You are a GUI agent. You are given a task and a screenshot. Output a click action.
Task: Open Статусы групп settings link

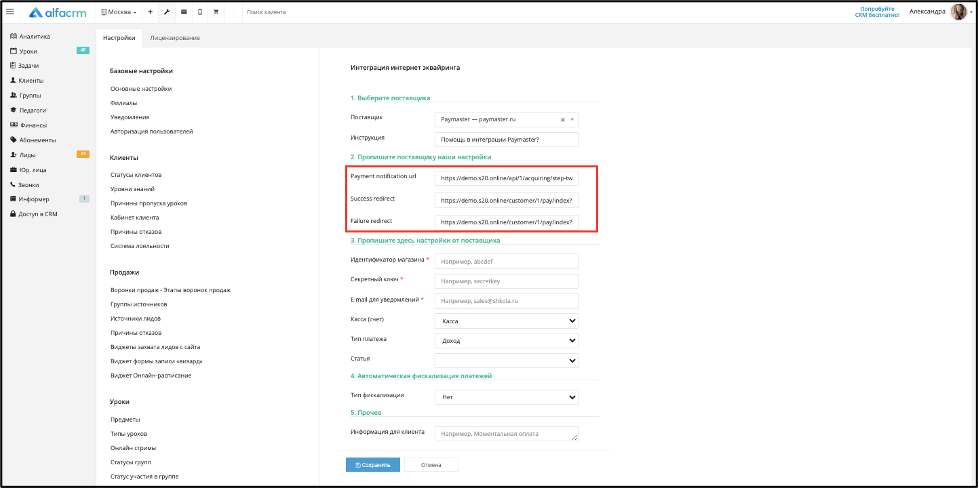tap(130, 462)
